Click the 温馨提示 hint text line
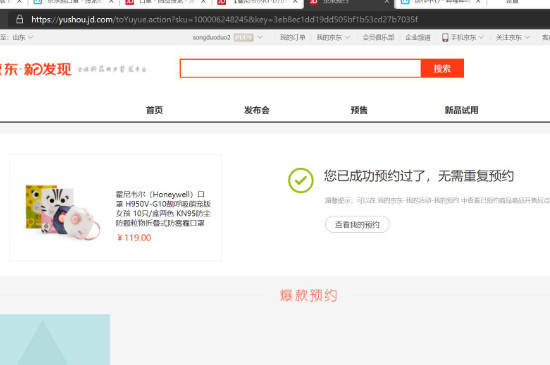 pos(437,201)
